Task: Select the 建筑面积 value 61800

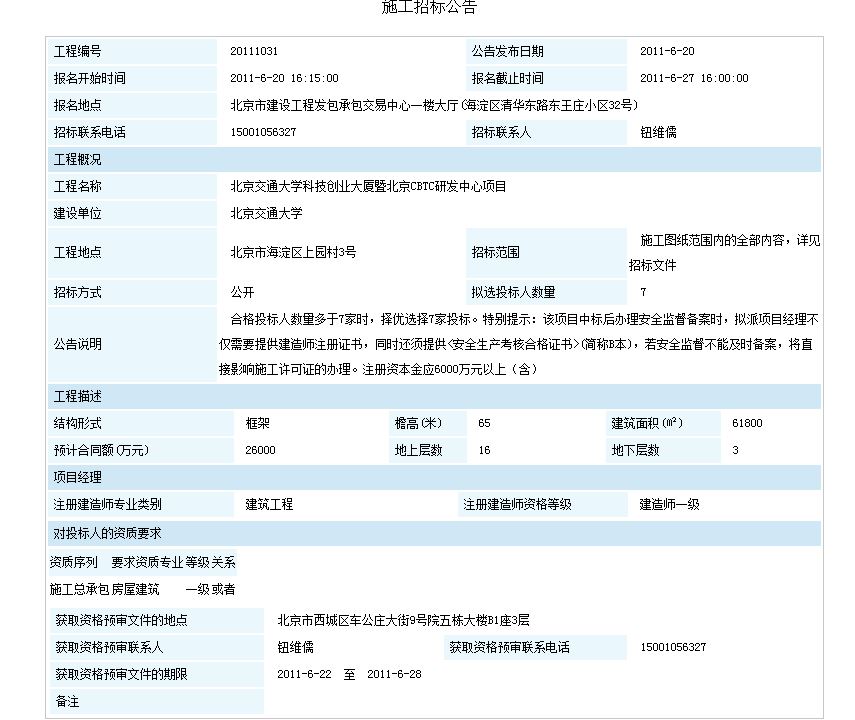Action: (x=747, y=423)
